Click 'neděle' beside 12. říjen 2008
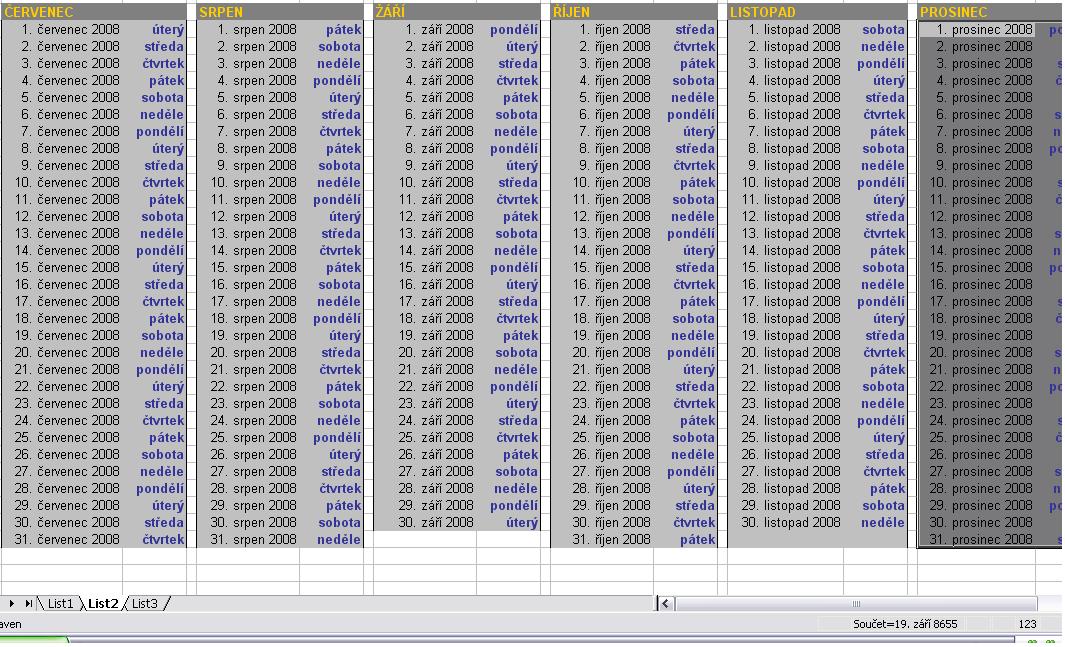The image size is (1065, 647). pyautogui.click(x=693, y=217)
